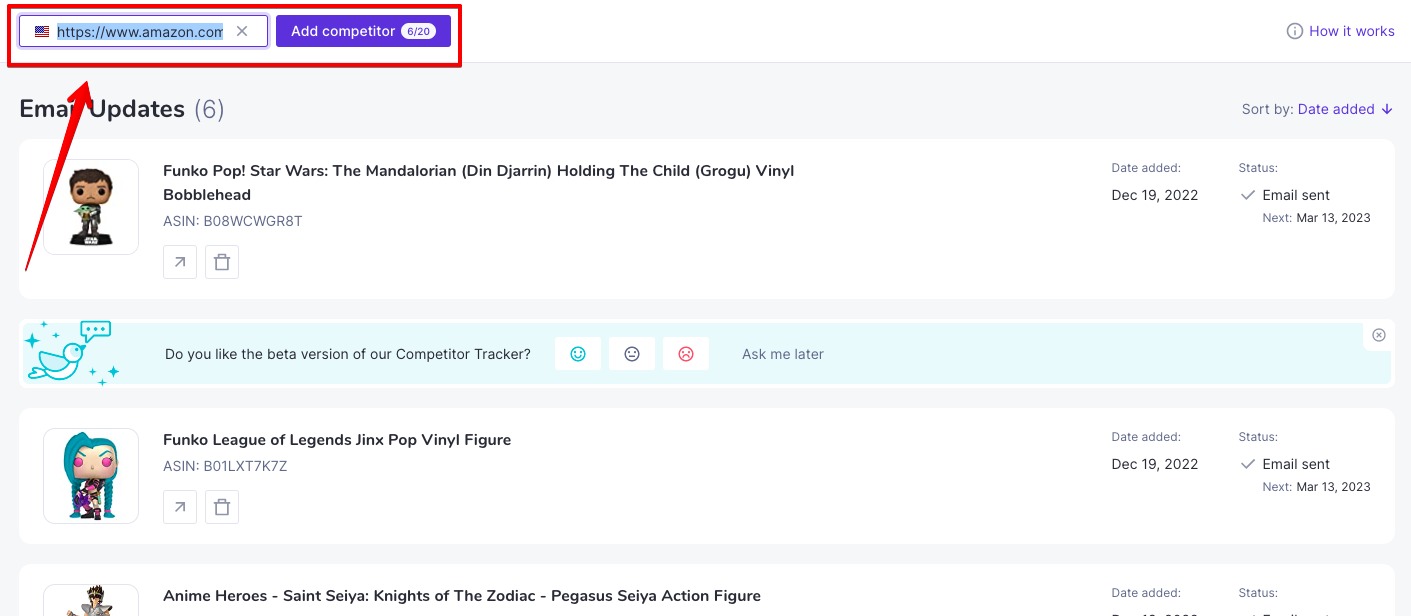This screenshot has width=1411, height=616.
Task: Click the Funko Pop Mandalorian product title
Action: (478, 183)
